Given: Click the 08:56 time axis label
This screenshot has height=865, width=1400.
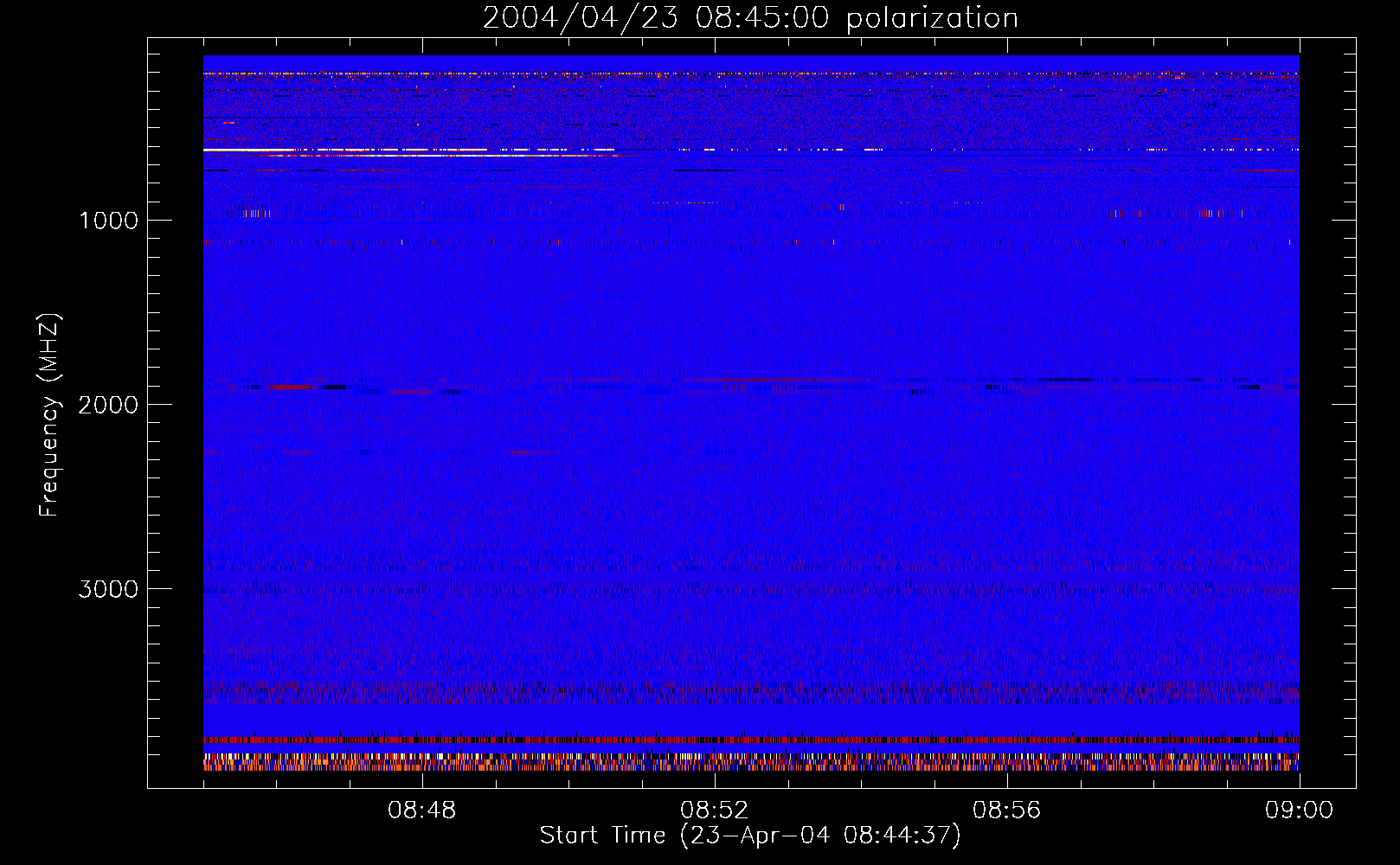Looking at the screenshot, I should [x=1007, y=811].
